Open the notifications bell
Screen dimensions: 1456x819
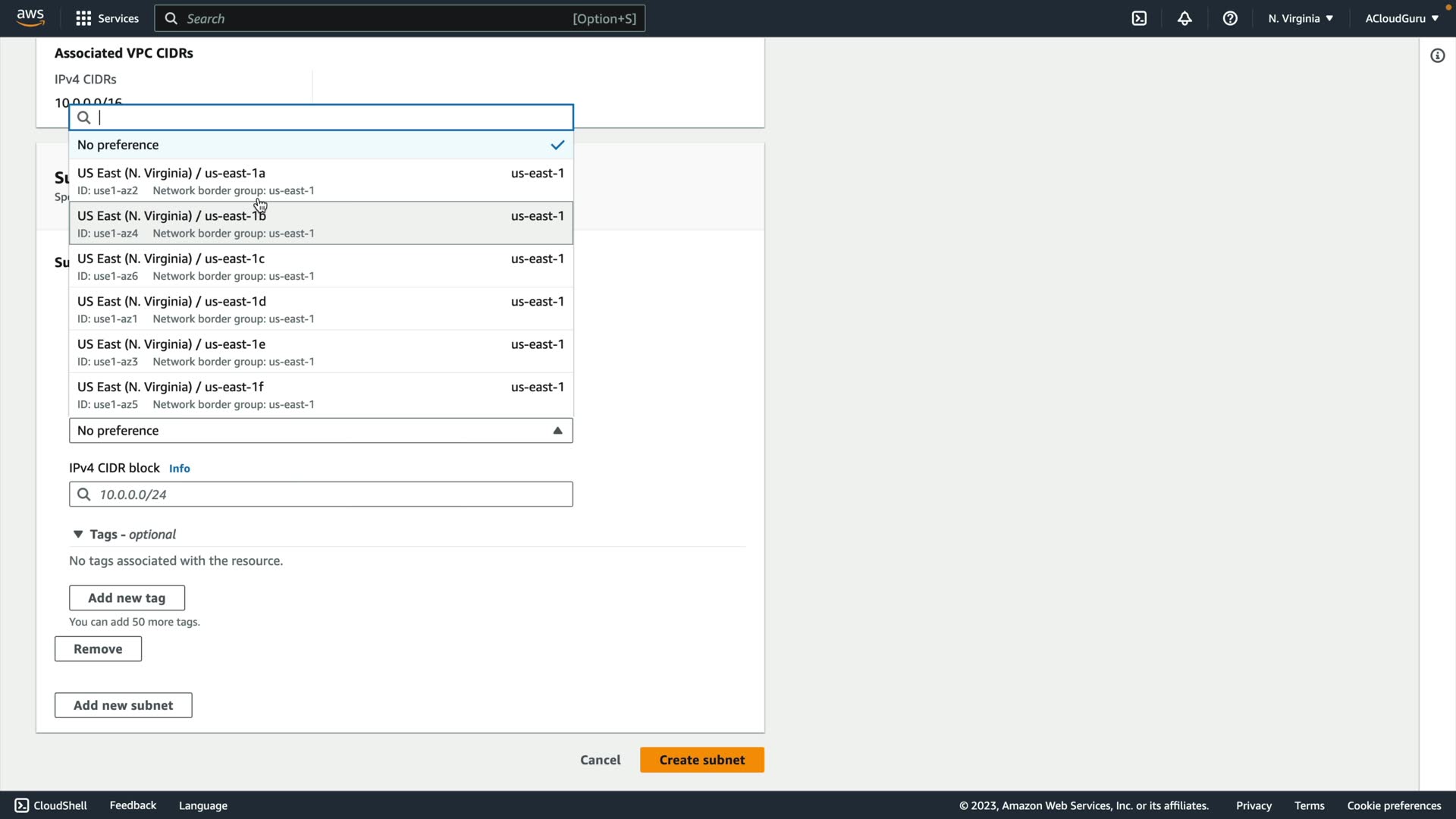(1185, 18)
